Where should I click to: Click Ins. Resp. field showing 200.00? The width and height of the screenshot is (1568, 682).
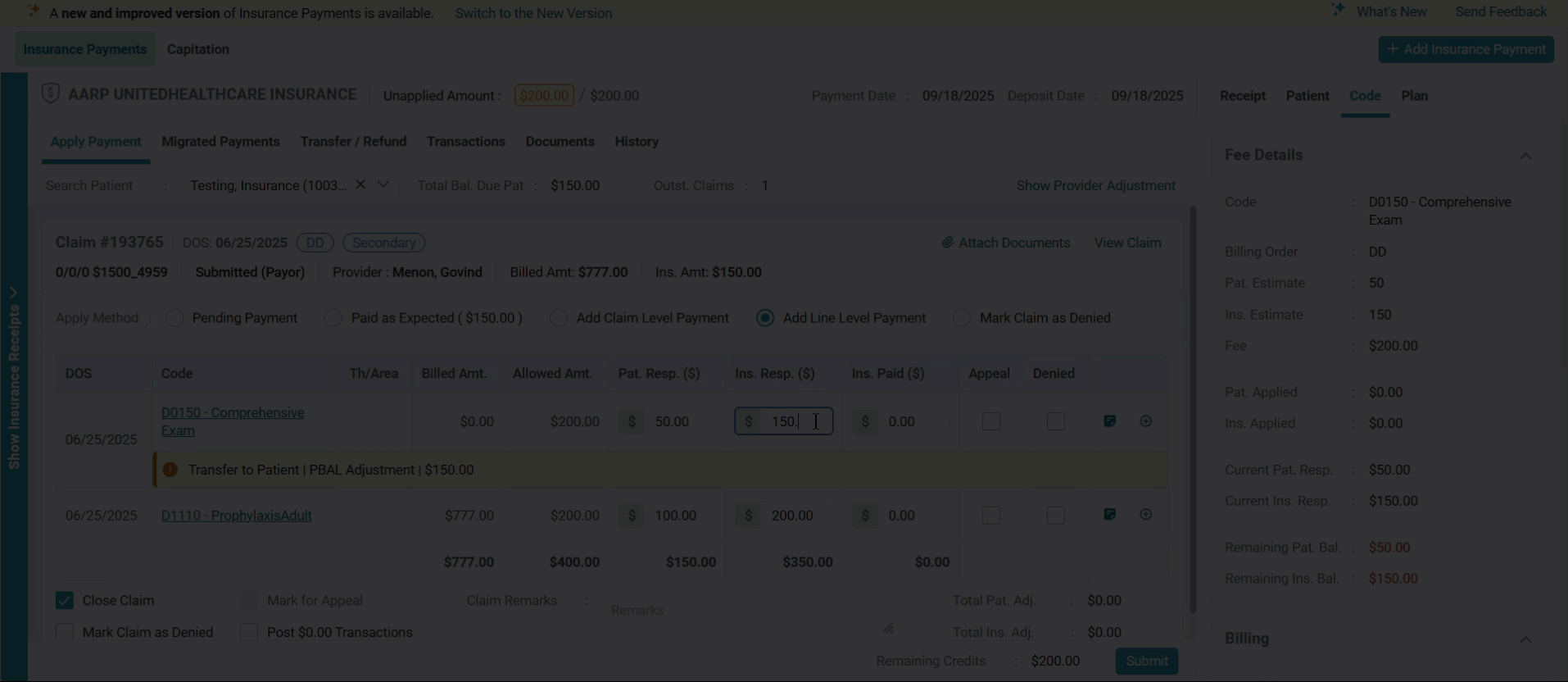[x=784, y=516]
